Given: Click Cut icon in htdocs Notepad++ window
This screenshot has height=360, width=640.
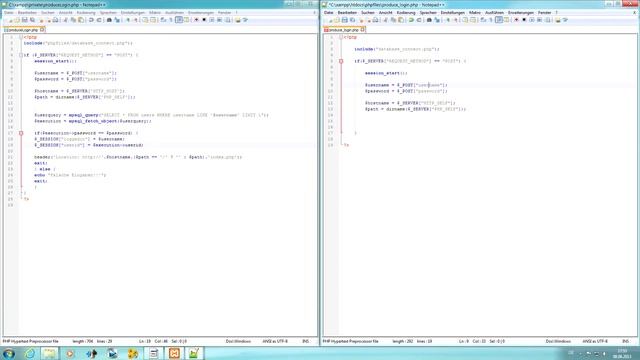Looking at the screenshot, I should coord(385,20).
